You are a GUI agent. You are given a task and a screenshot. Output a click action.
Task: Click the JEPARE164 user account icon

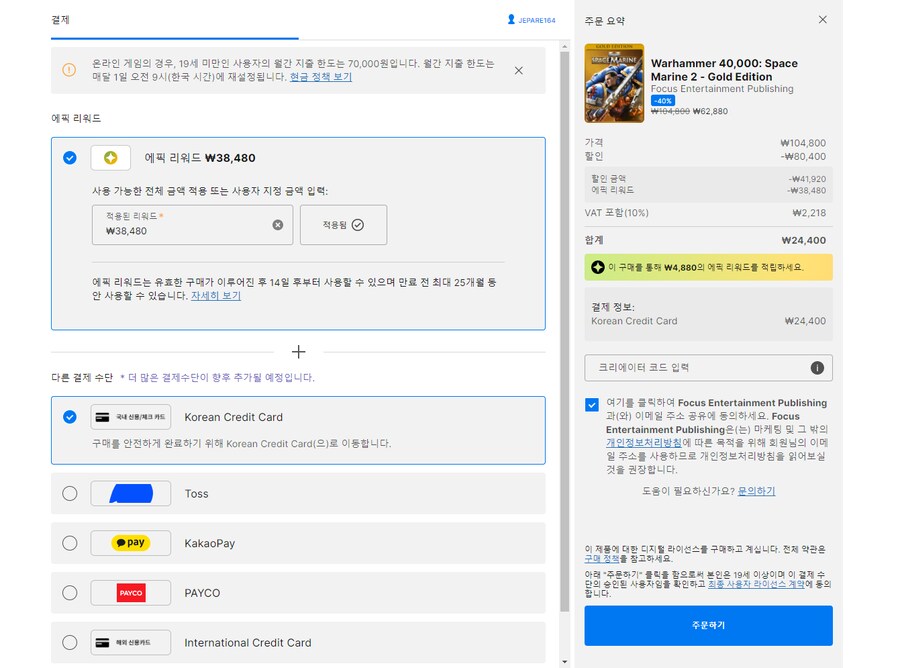pyautogui.click(x=511, y=20)
